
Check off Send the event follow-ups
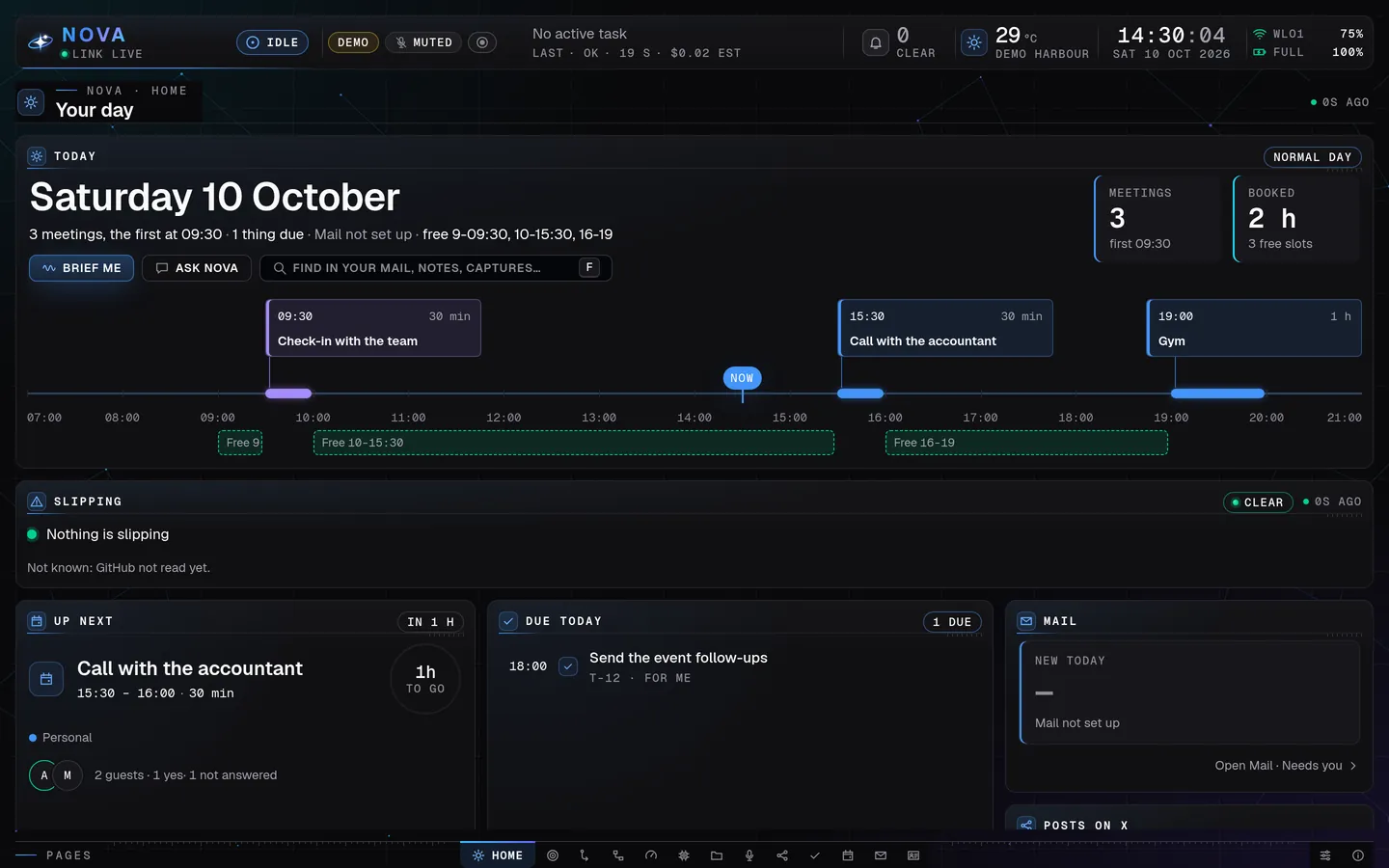[x=568, y=666]
